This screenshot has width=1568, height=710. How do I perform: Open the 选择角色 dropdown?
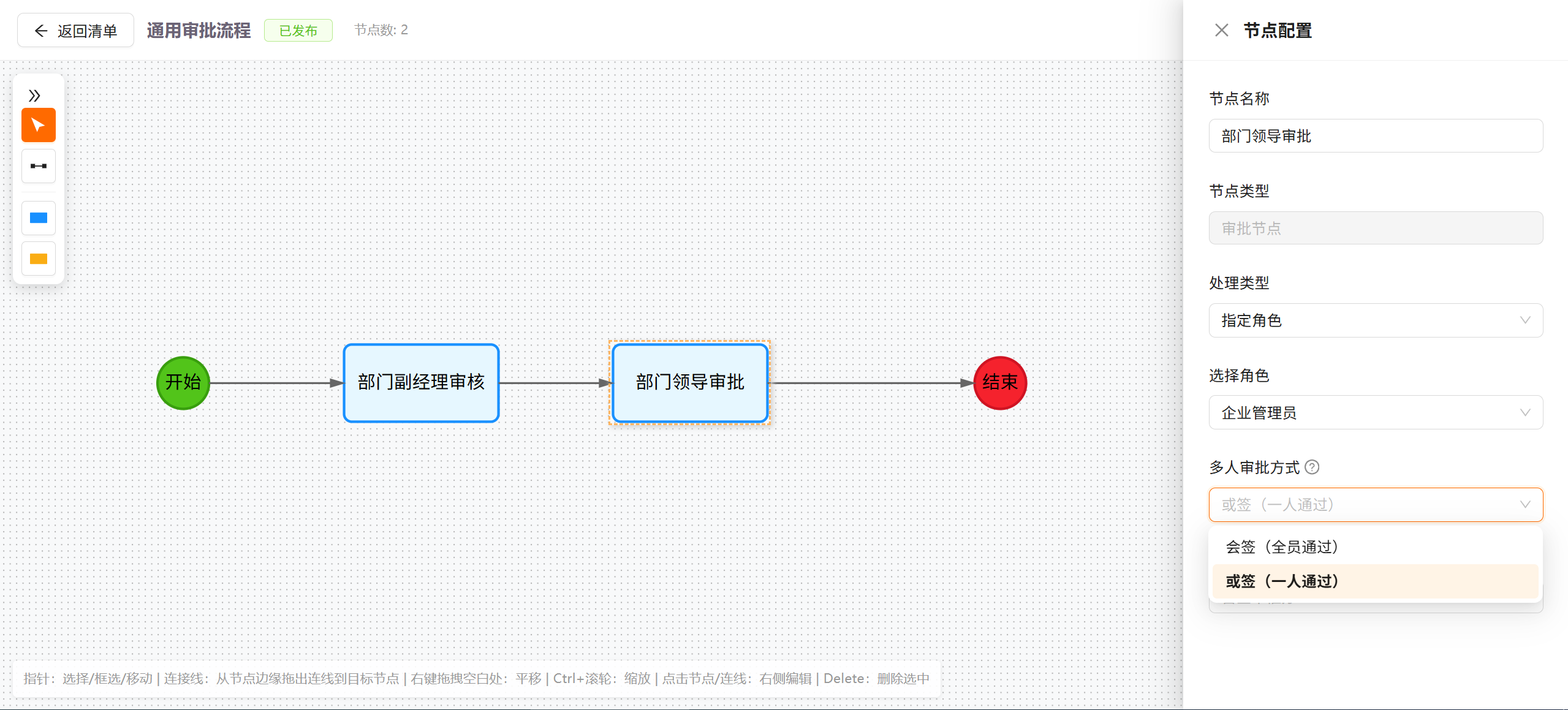pos(1376,413)
